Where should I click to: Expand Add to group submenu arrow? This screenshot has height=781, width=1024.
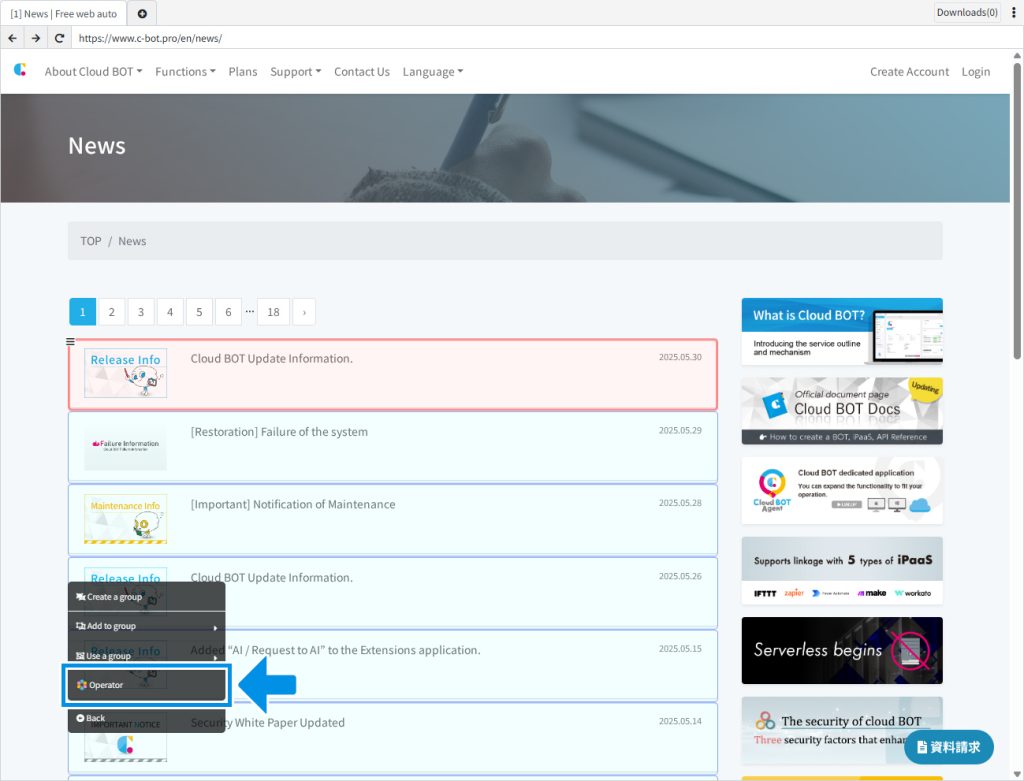click(x=216, y=628)
